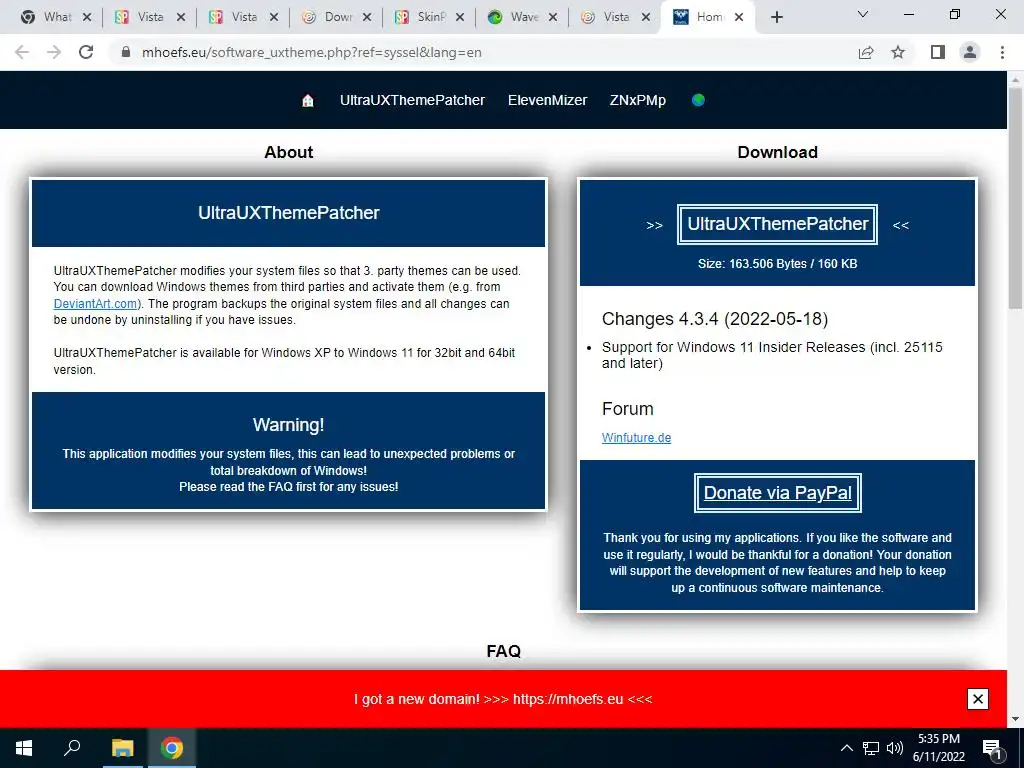Open a new tab with plus button

click(x=776, y=18)
